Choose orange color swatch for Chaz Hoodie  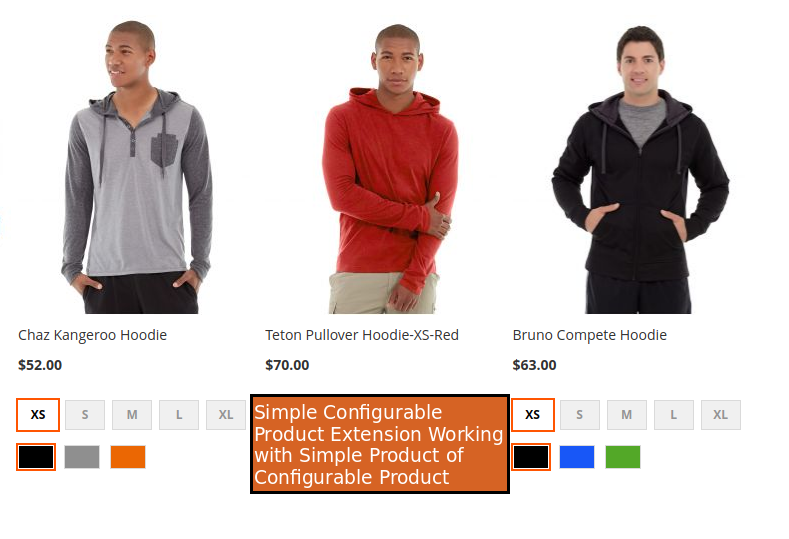tap(128, 457)
